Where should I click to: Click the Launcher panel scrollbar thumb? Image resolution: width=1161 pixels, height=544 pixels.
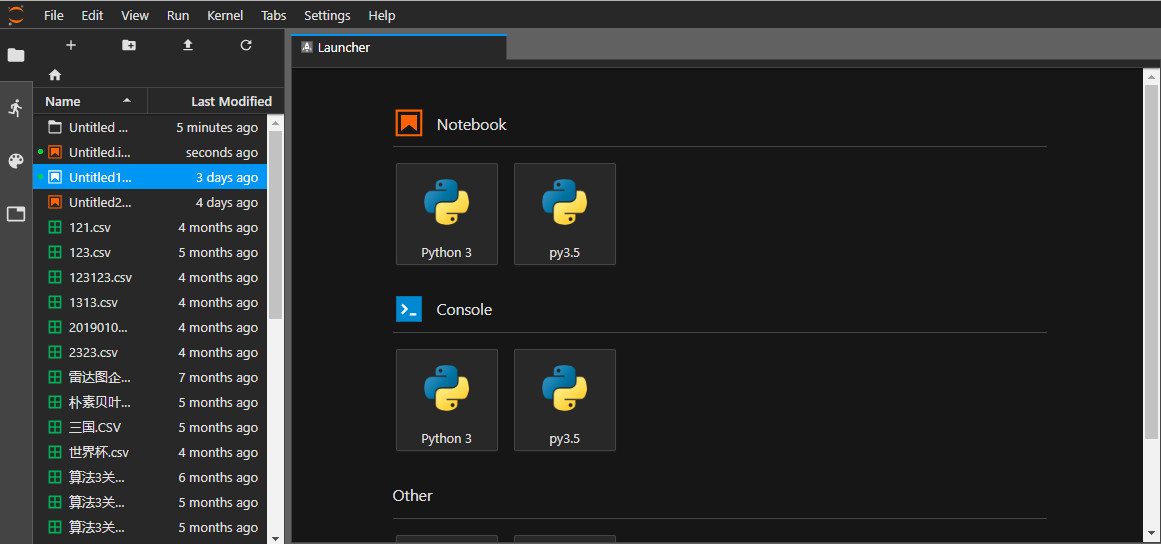click(1151, 261)
